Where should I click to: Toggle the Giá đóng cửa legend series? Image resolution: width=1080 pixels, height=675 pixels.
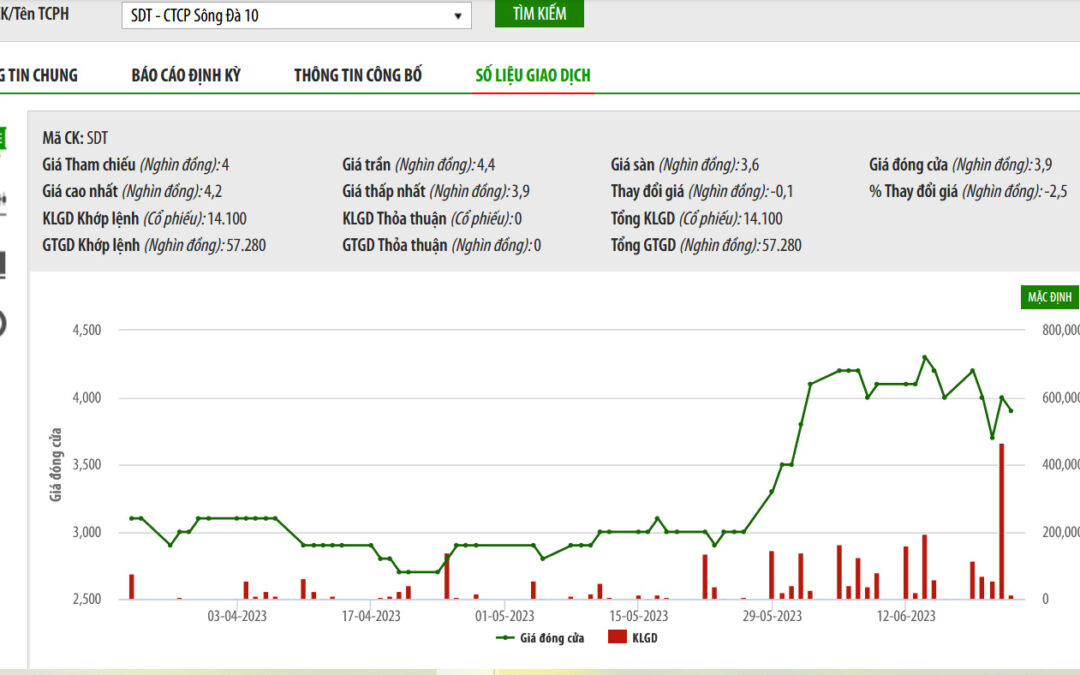(x=540, y=637)
